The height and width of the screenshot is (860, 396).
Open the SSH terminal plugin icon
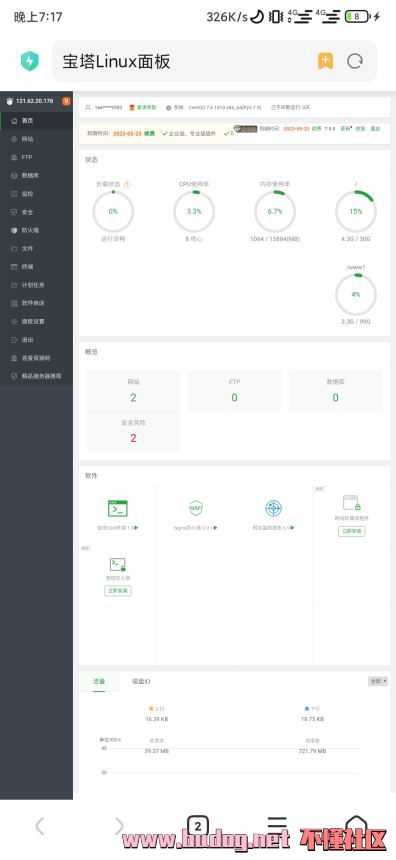tap(117, 508)
